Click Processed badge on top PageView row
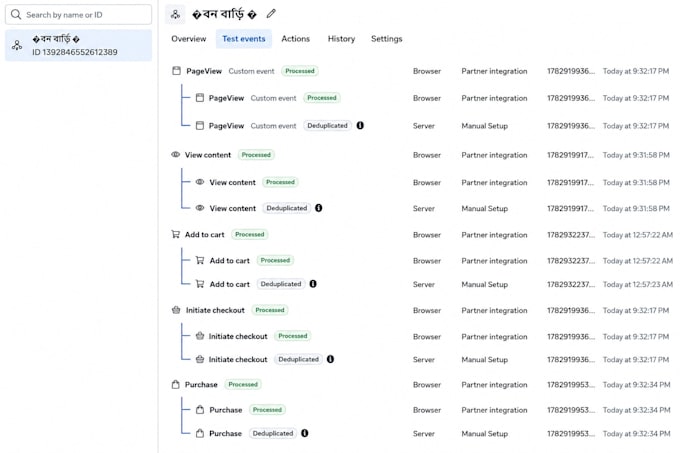 (x=300, y=71)
